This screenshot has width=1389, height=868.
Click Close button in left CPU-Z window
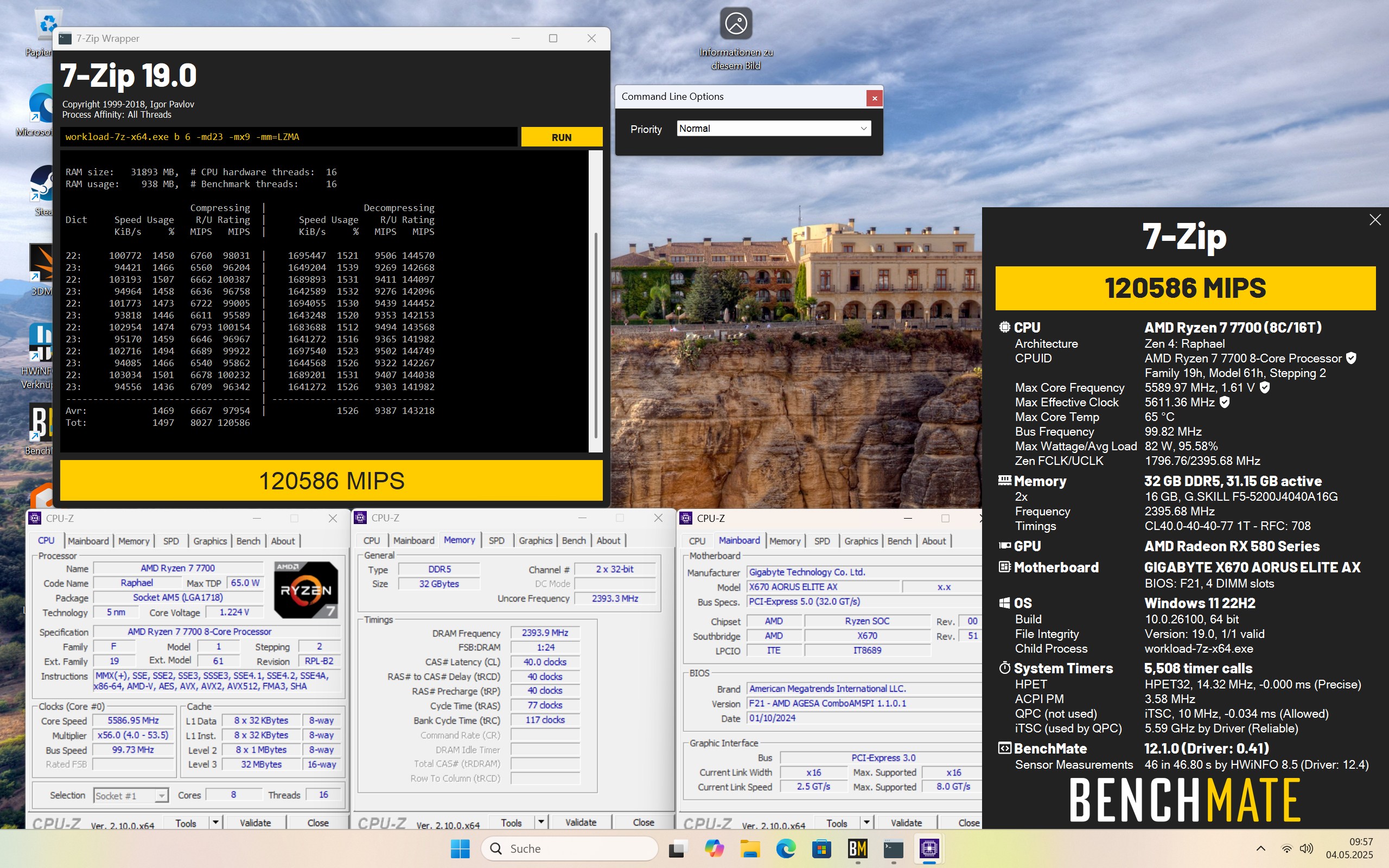point(317,822)
